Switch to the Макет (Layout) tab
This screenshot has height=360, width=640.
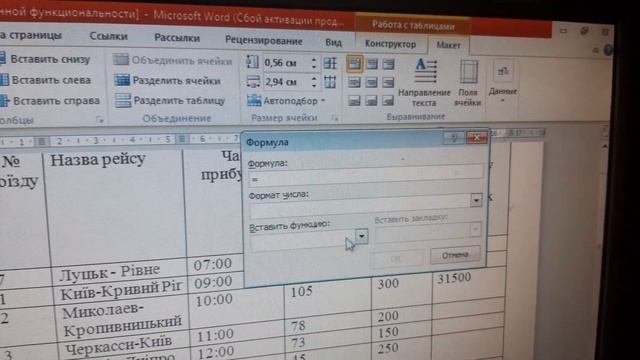448,45
